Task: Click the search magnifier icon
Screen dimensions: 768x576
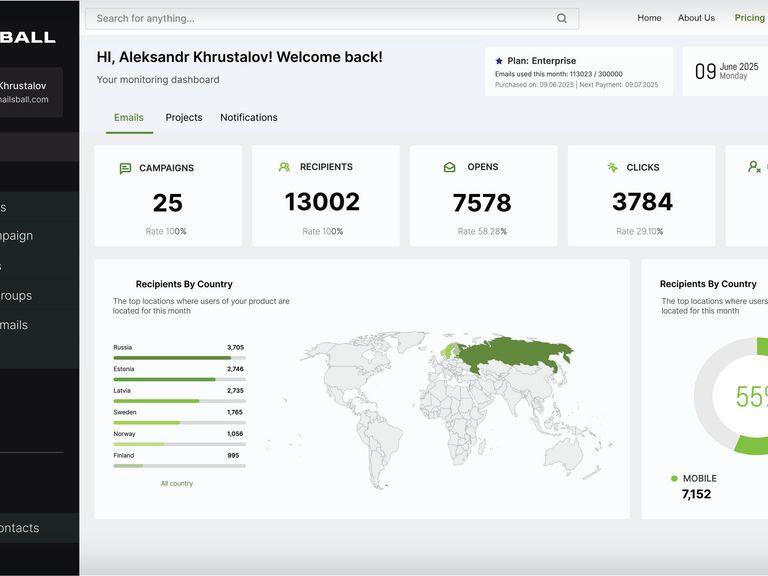Action: click(562, 19)
